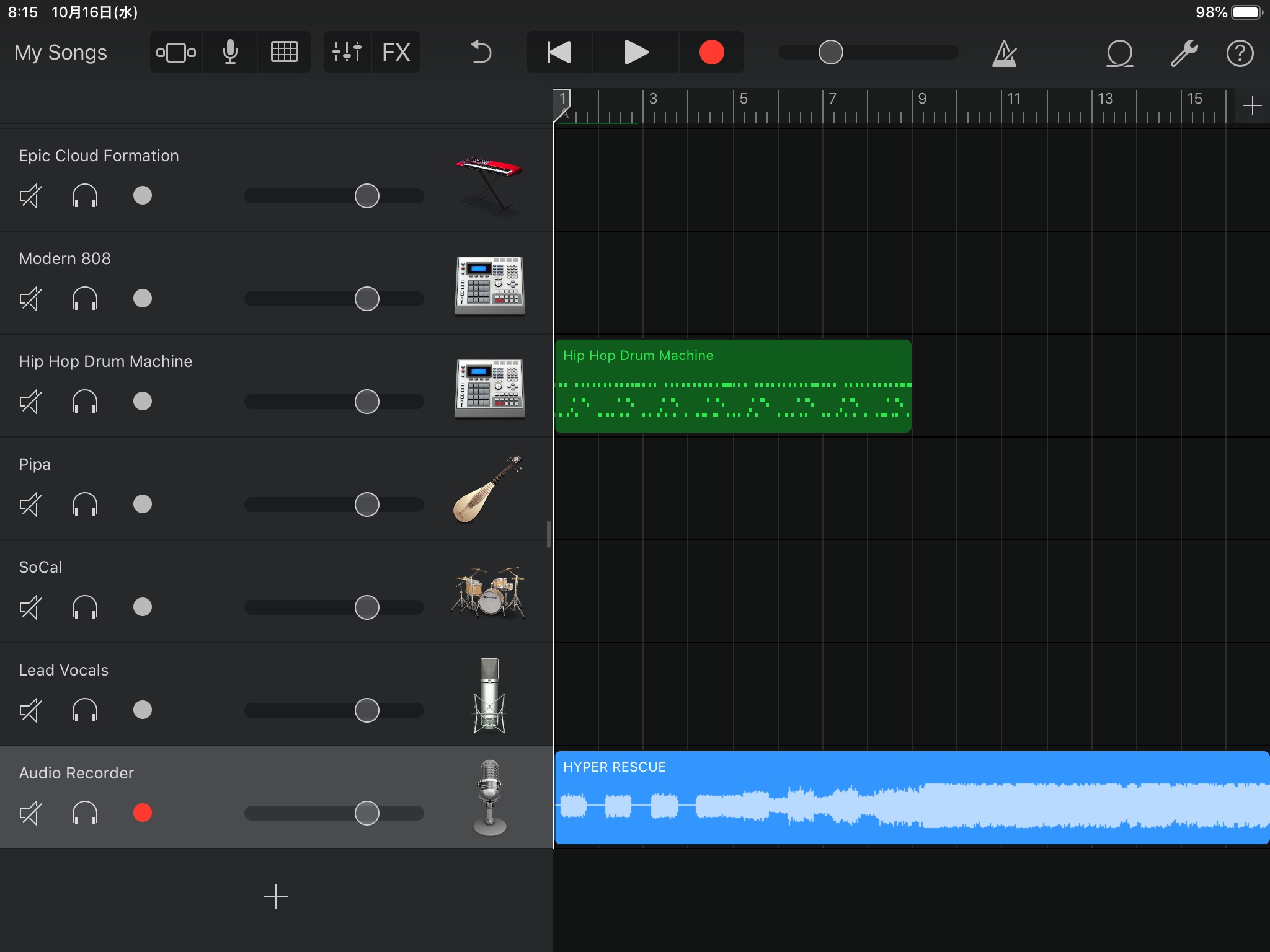Tap bar 5 on the timeline ruler

744,99
